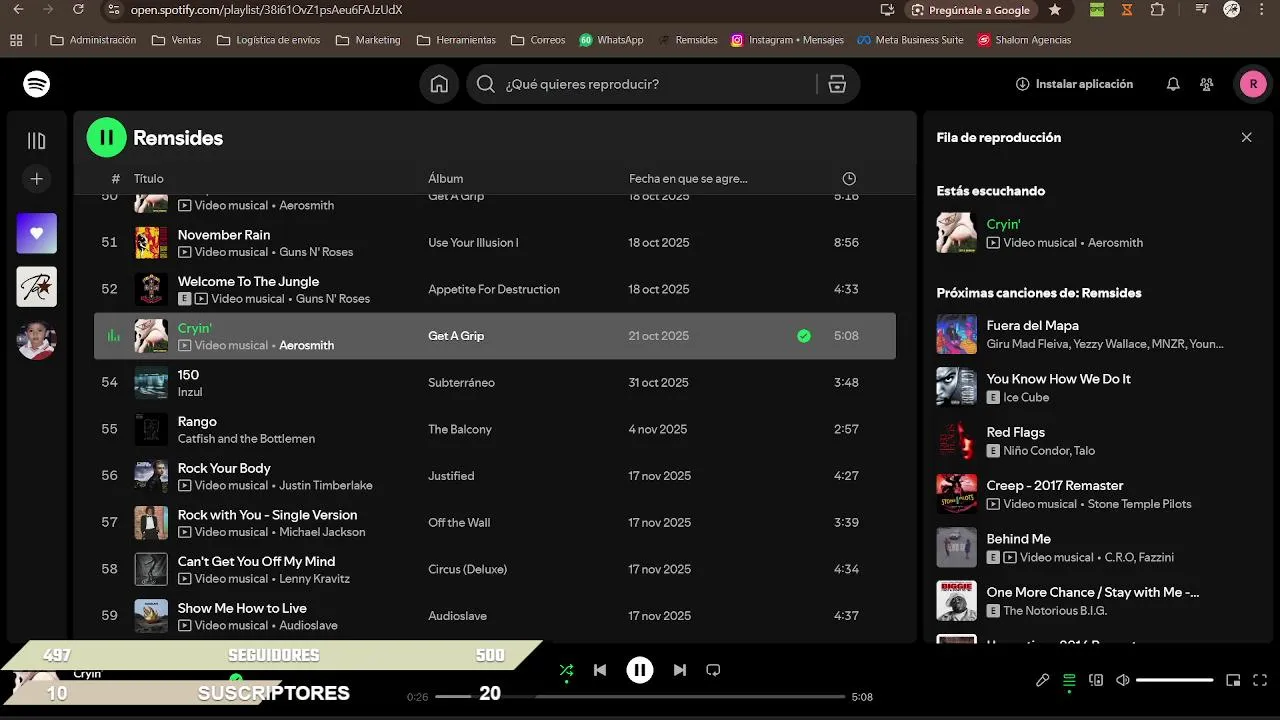The image size is (1280, 720).
Task: Sort by Fecha en que se agregó header
Action: click(688, 179)
